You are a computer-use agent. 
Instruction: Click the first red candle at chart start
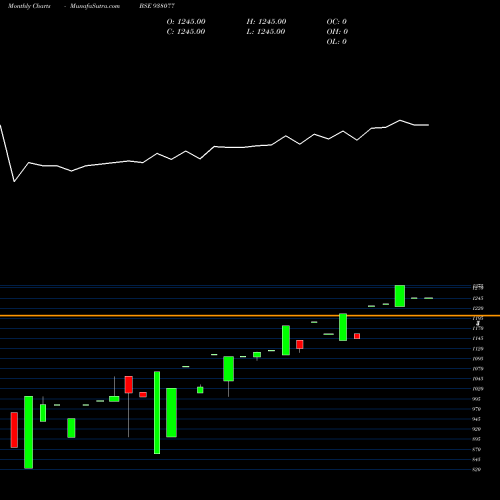coord(14,430)
